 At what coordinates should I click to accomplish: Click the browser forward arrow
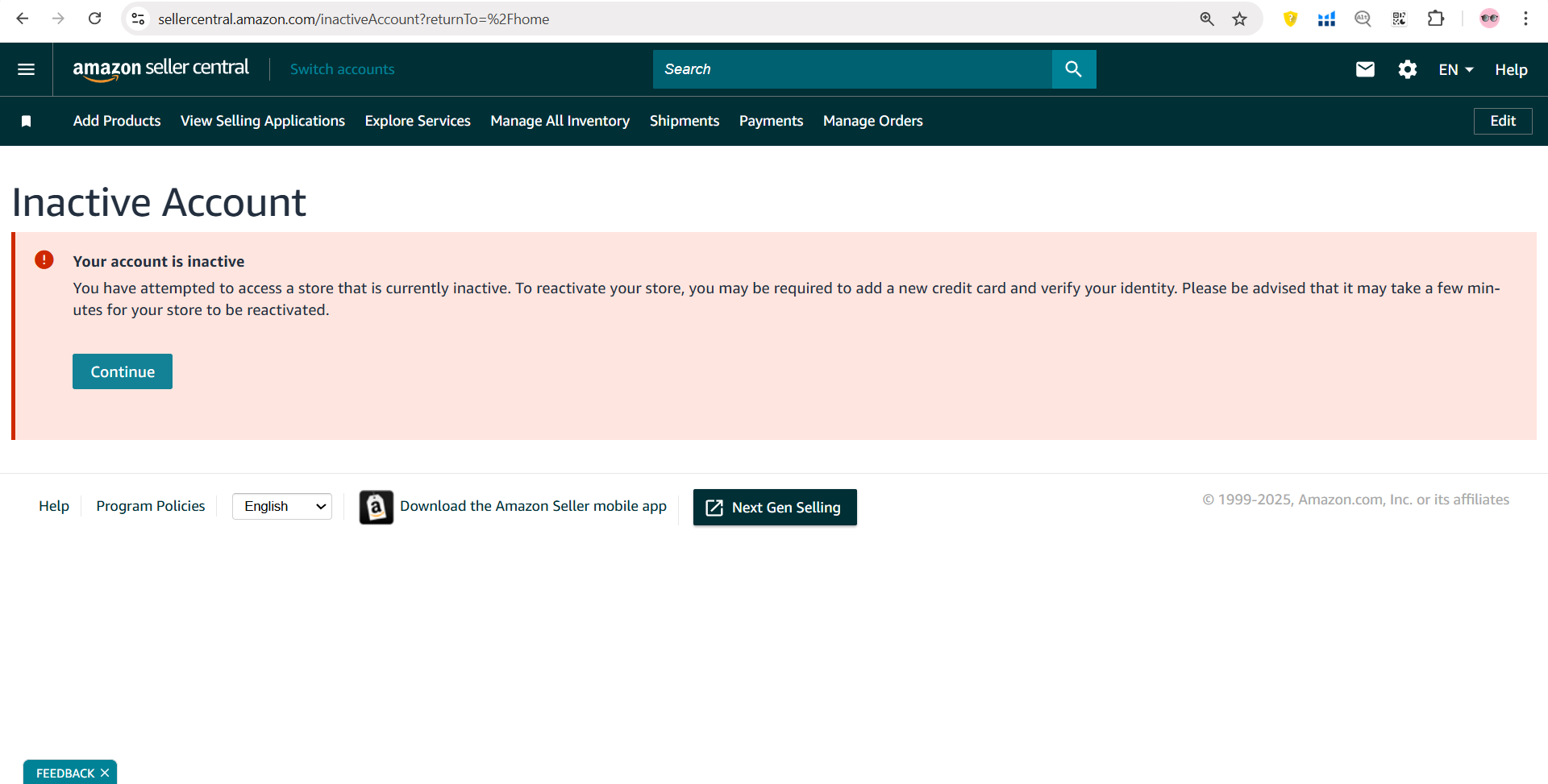[x=58, y=19]
